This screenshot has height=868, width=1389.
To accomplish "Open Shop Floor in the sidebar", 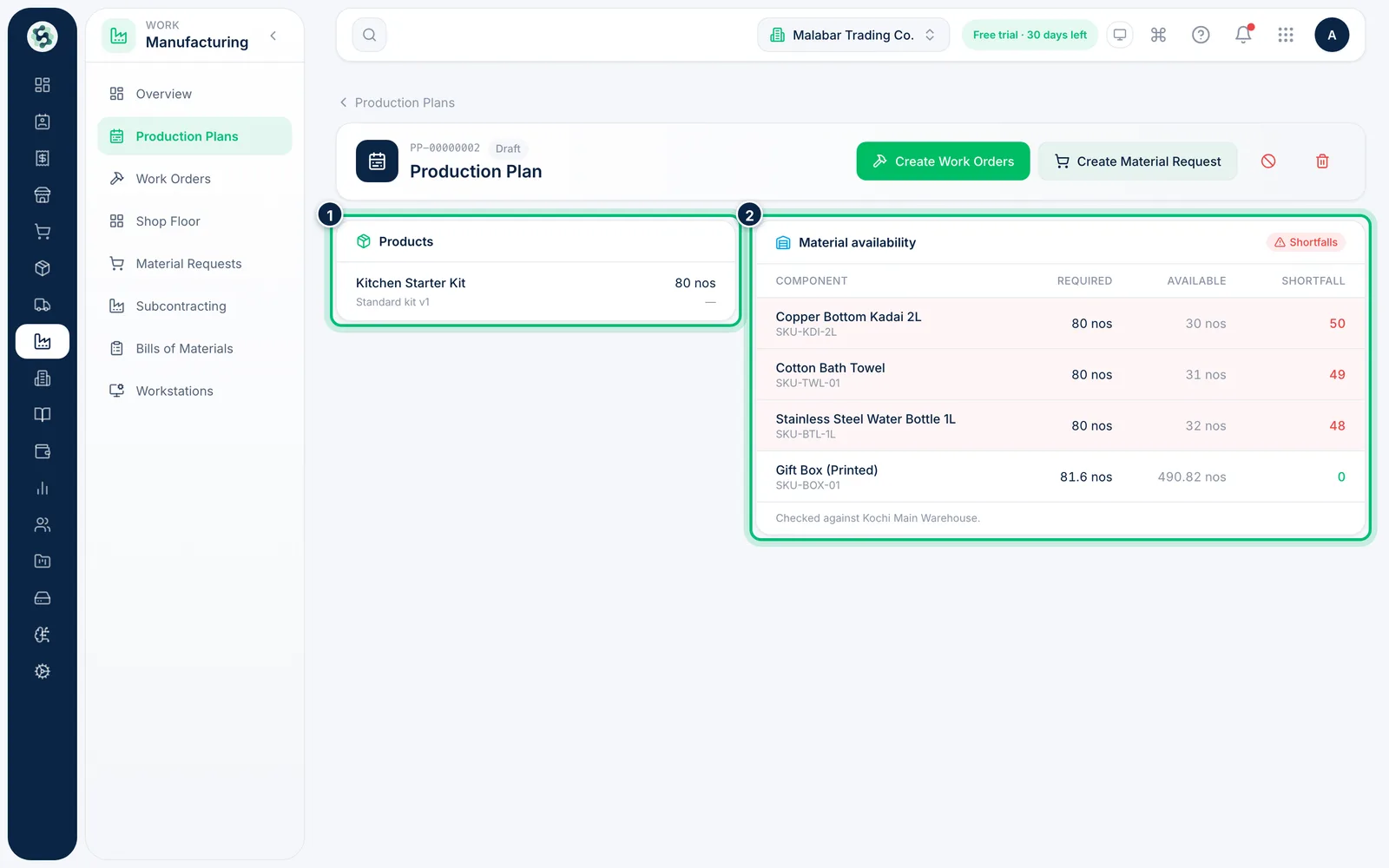I will pos(194,221).
